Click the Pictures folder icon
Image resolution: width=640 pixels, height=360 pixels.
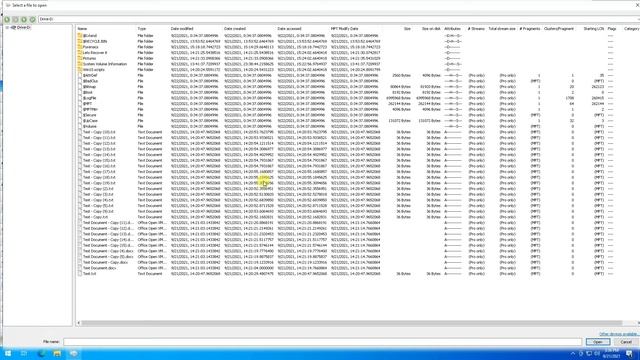click(80, 58)
